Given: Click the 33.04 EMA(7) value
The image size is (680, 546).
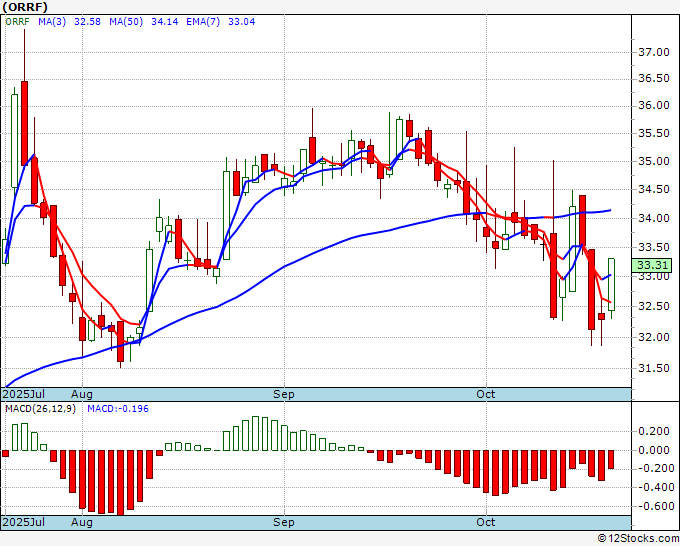Looking at the screenshot, I should 242,22.
